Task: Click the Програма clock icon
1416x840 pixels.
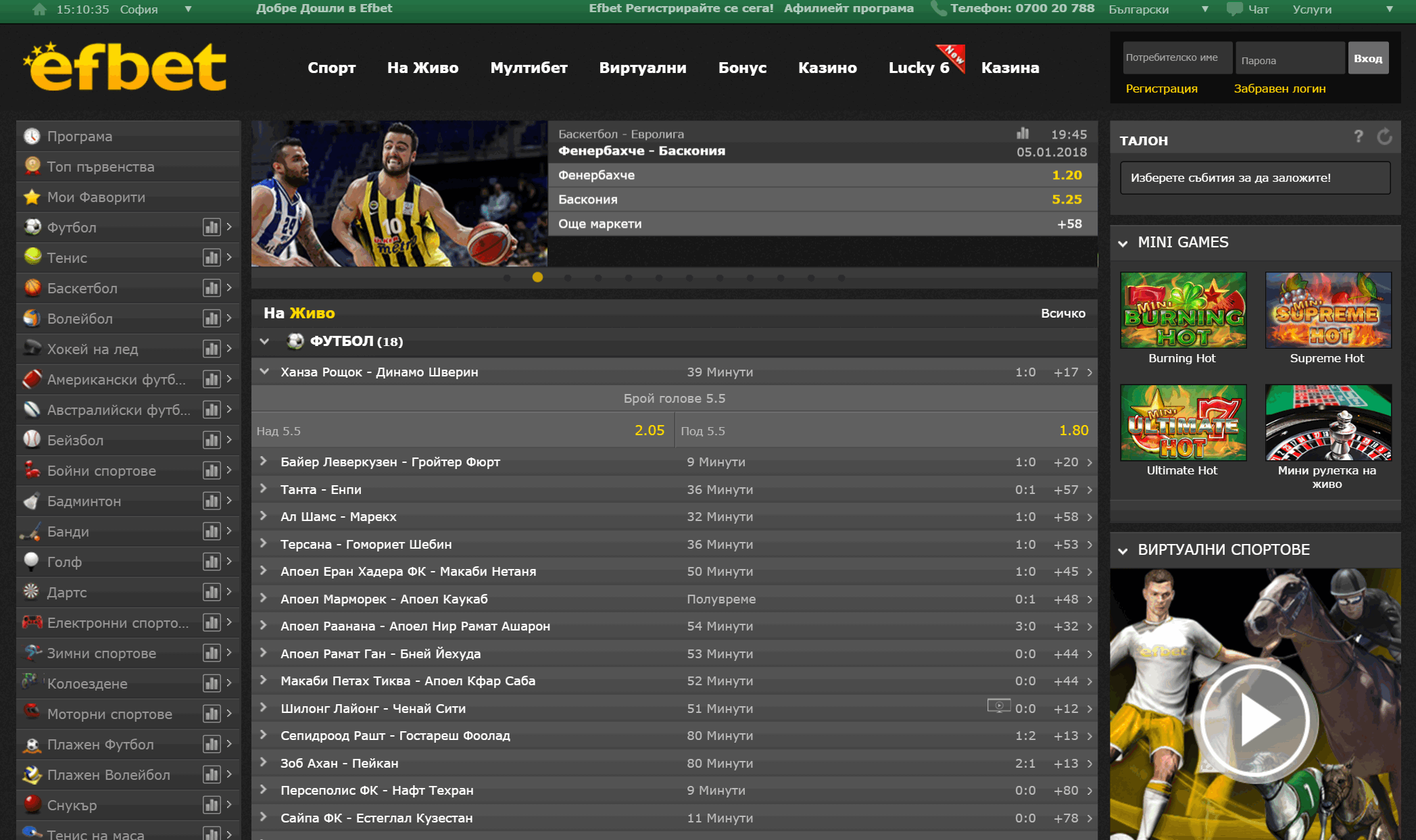Action: click(x=32, y=137)
